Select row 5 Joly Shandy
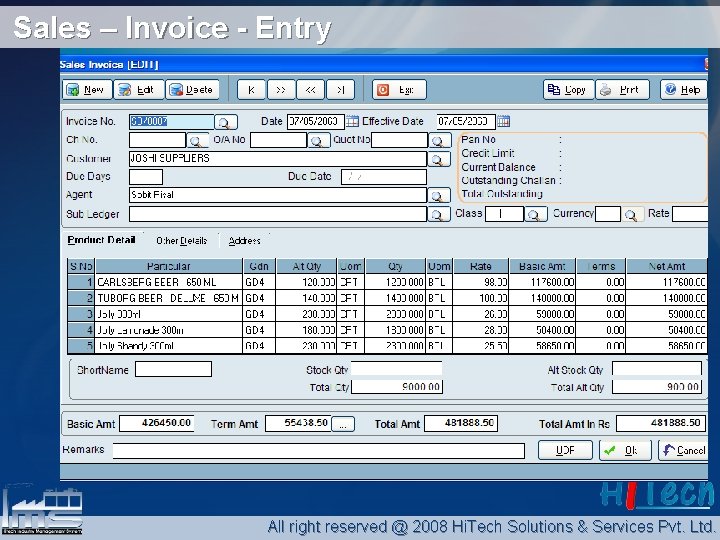 (x=387, y=345)
